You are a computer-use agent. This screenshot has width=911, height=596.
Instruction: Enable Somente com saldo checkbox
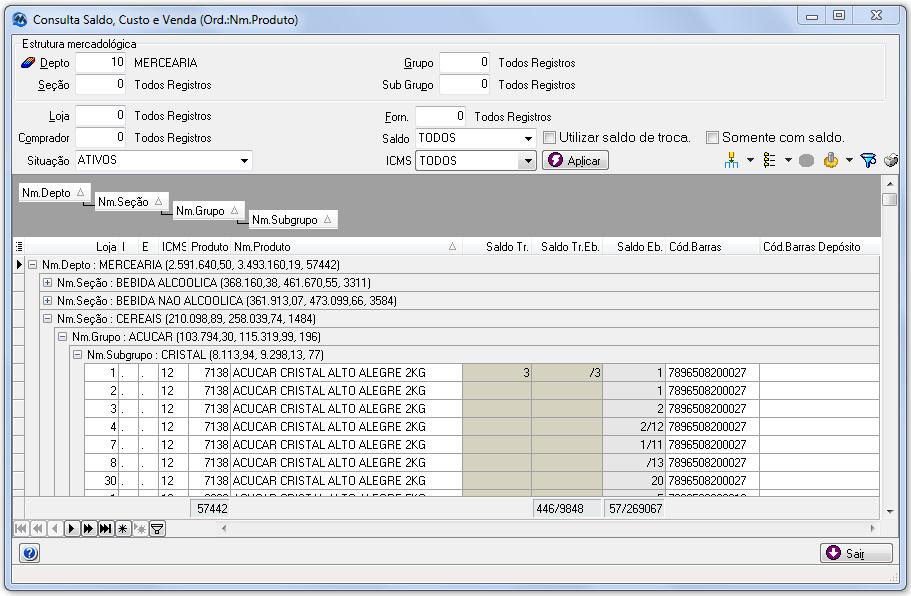pos(712,138)
